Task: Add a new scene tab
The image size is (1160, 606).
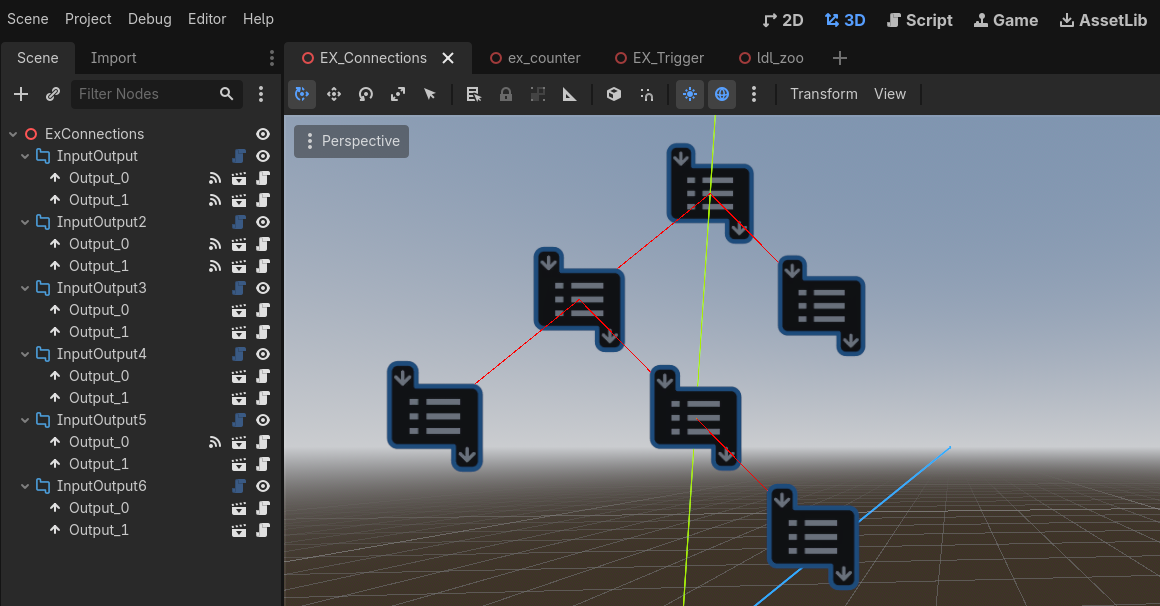Action: [840, 58]
